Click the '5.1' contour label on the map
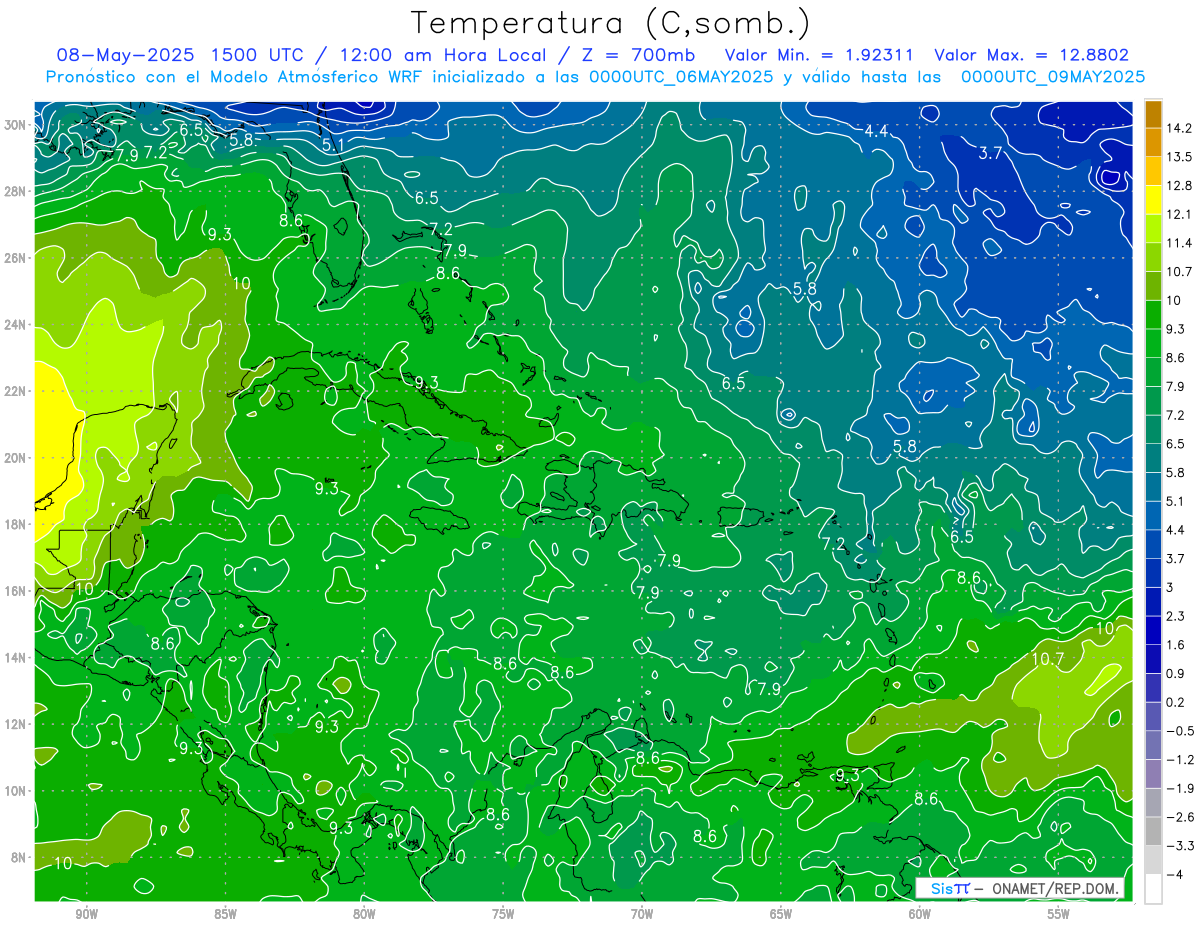Screen dimensions: 1200x927 334,145
